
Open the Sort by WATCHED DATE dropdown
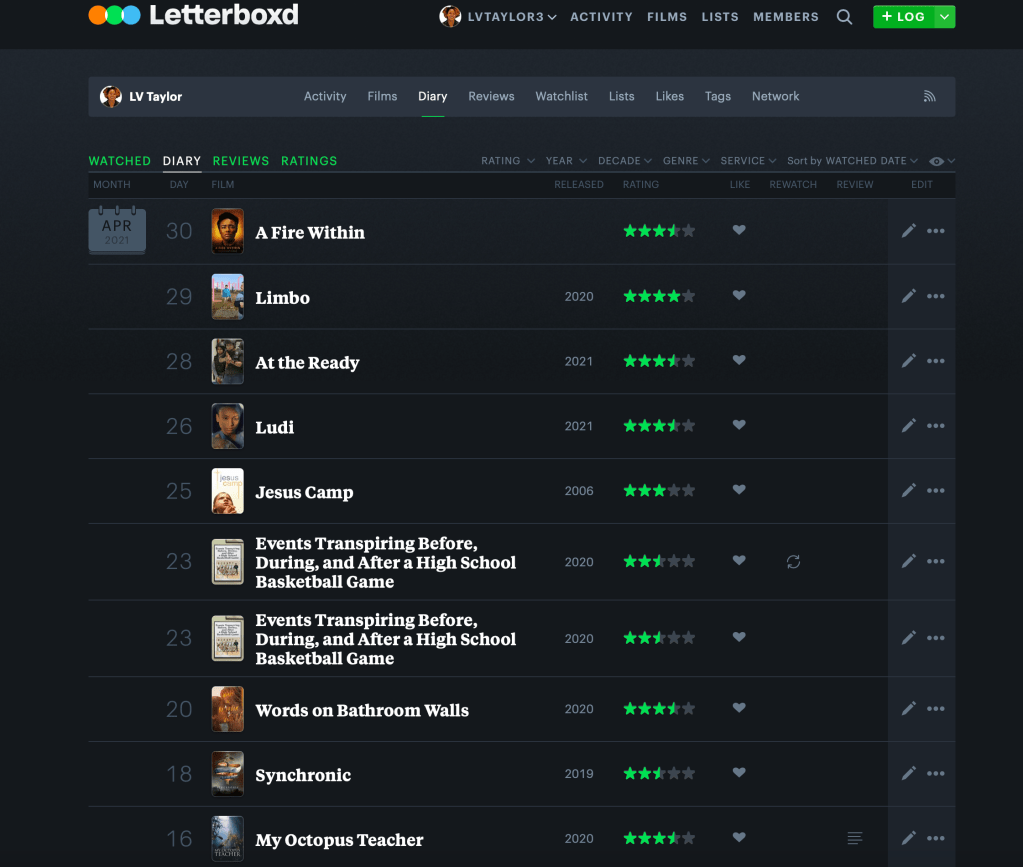point(851,161)
